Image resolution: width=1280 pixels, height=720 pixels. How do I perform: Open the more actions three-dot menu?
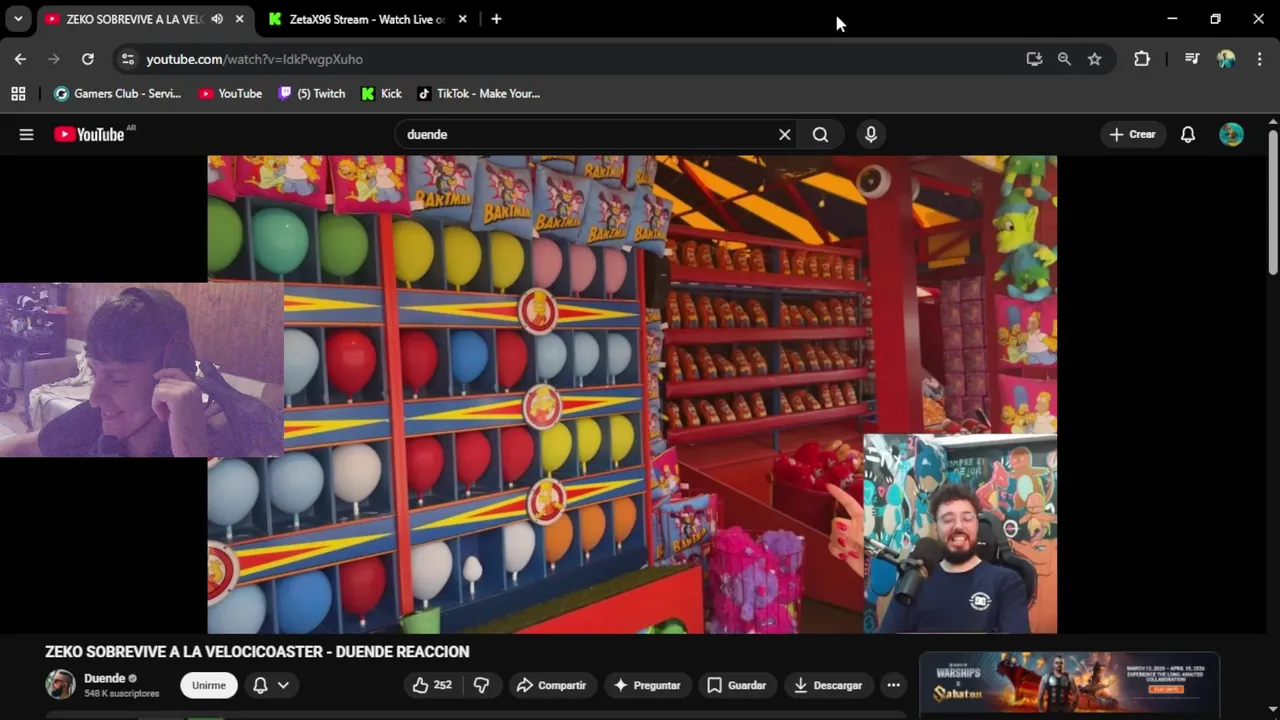(893, 685)
